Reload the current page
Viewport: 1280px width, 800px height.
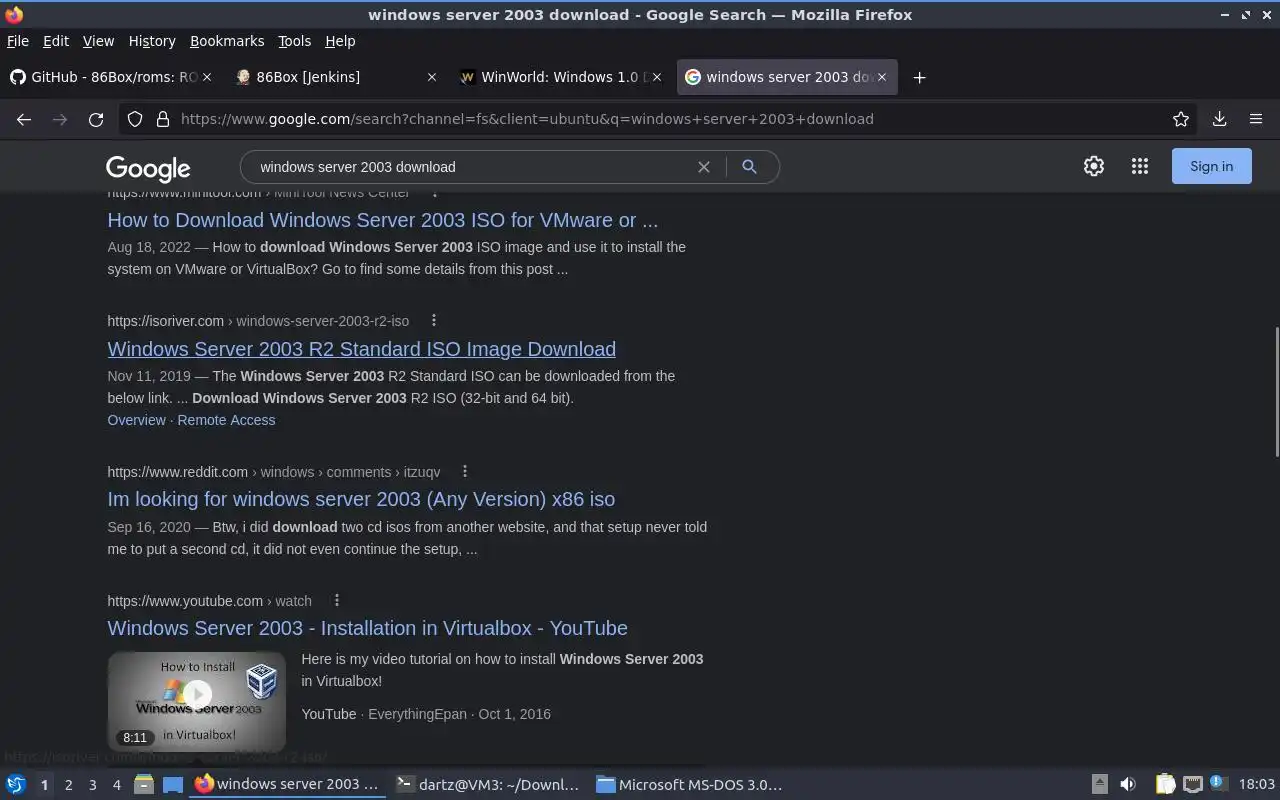coord(96,119)
